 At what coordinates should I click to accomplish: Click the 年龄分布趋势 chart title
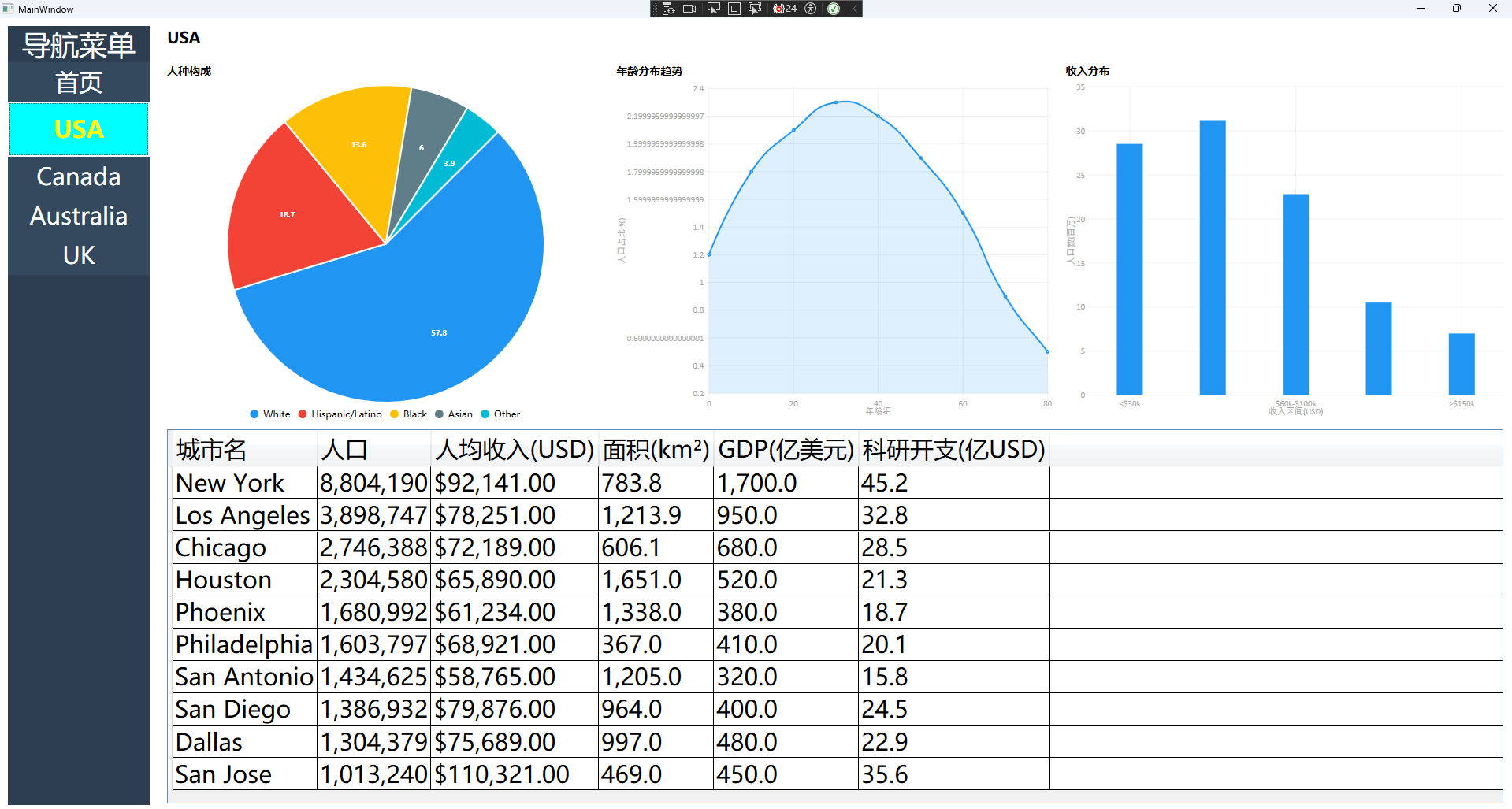tap(649, 71)
